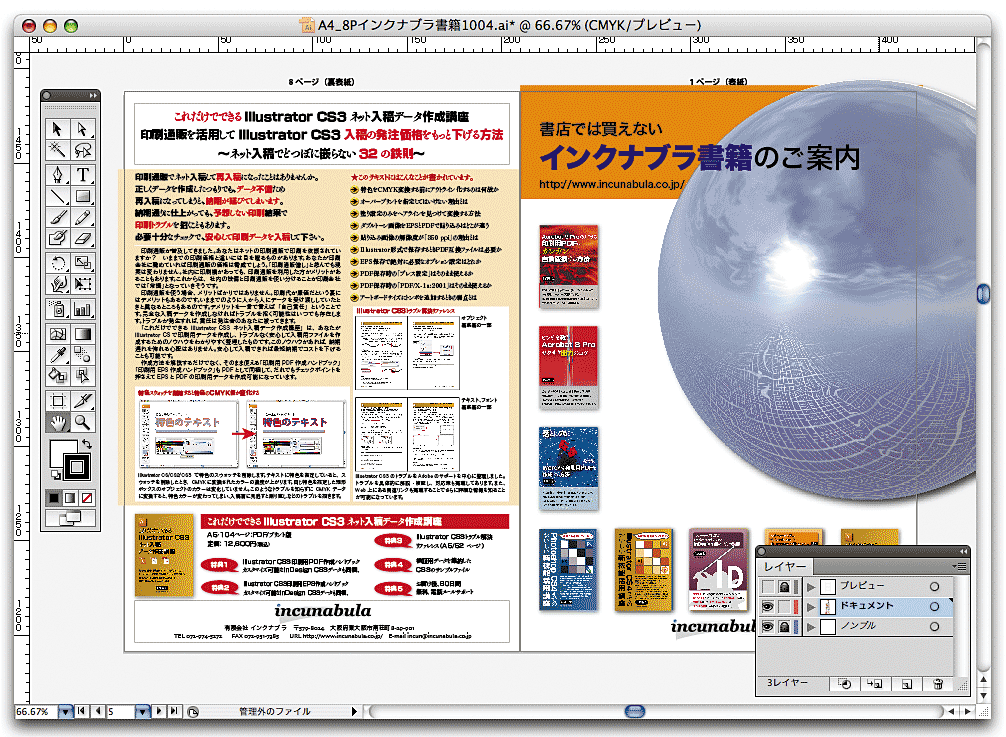1006x737 pixels.
Task: Open the status bar popup arrow
Action: coord(354,711)
